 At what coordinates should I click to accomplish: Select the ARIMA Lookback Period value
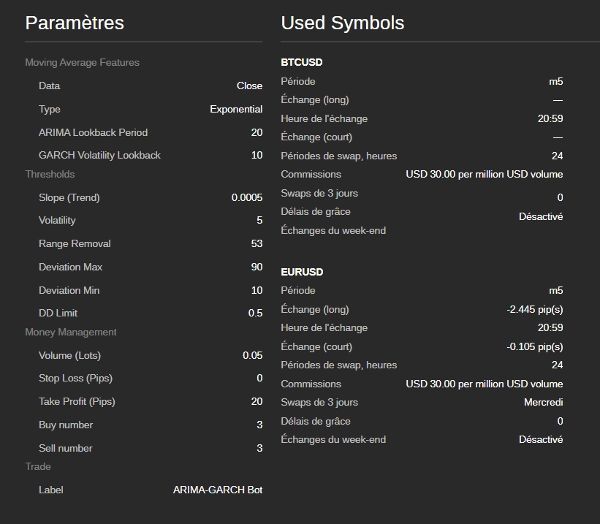click(257, 133)
